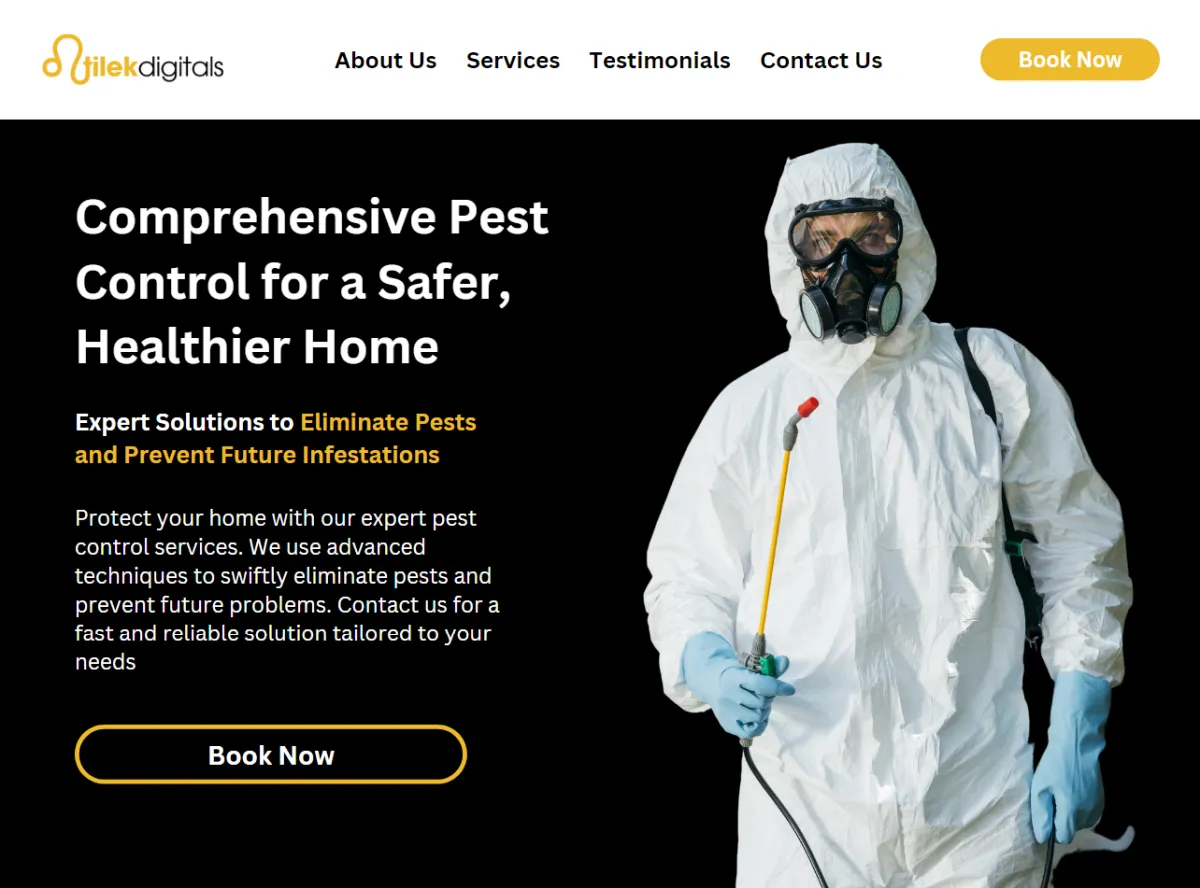Image resolution: width=1200 pixels, height=888 pixels.
Task: Click the Protect your home paragraph
Action: coord(287,590)
